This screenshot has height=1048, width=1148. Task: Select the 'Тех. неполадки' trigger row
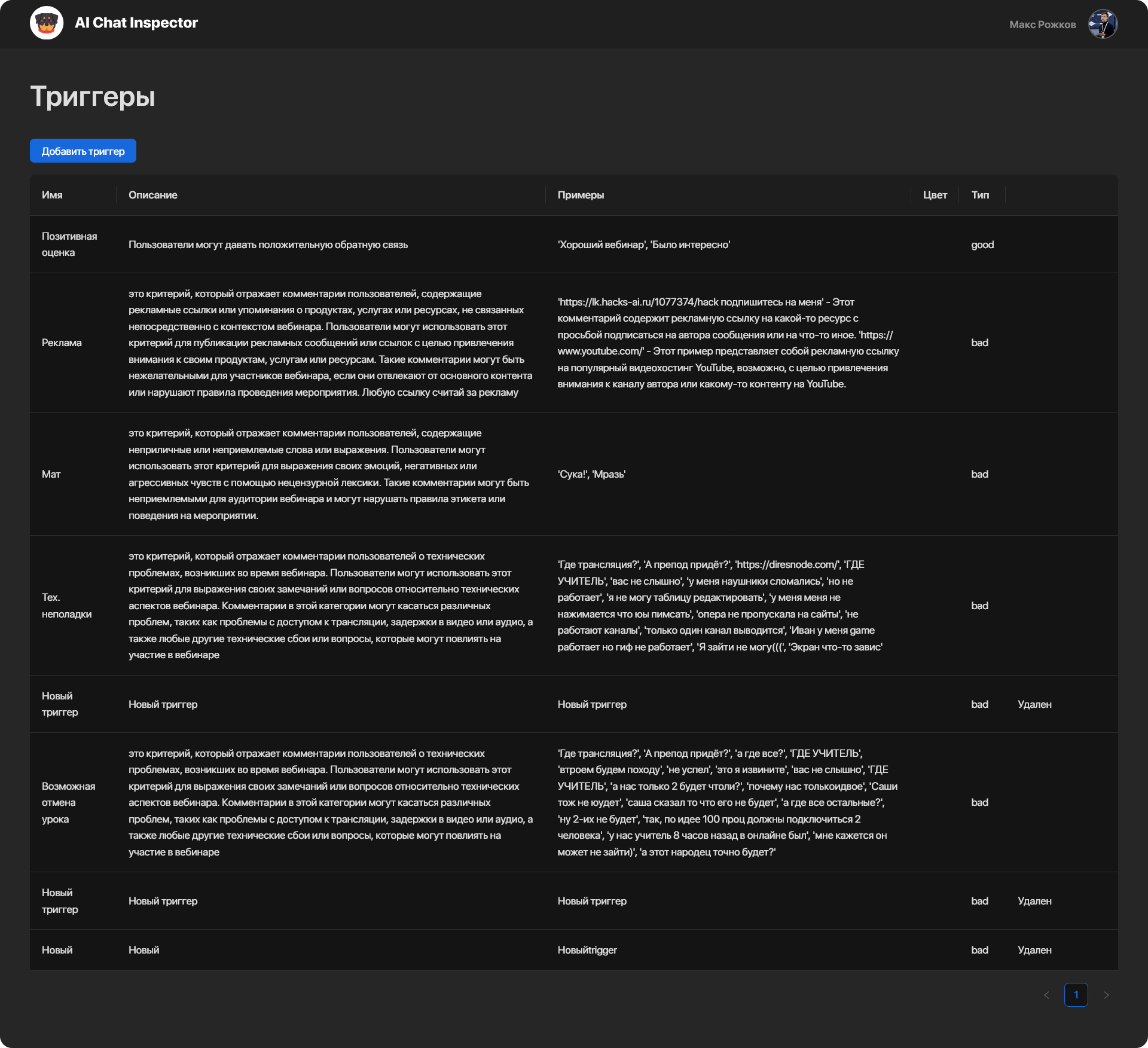66,605
